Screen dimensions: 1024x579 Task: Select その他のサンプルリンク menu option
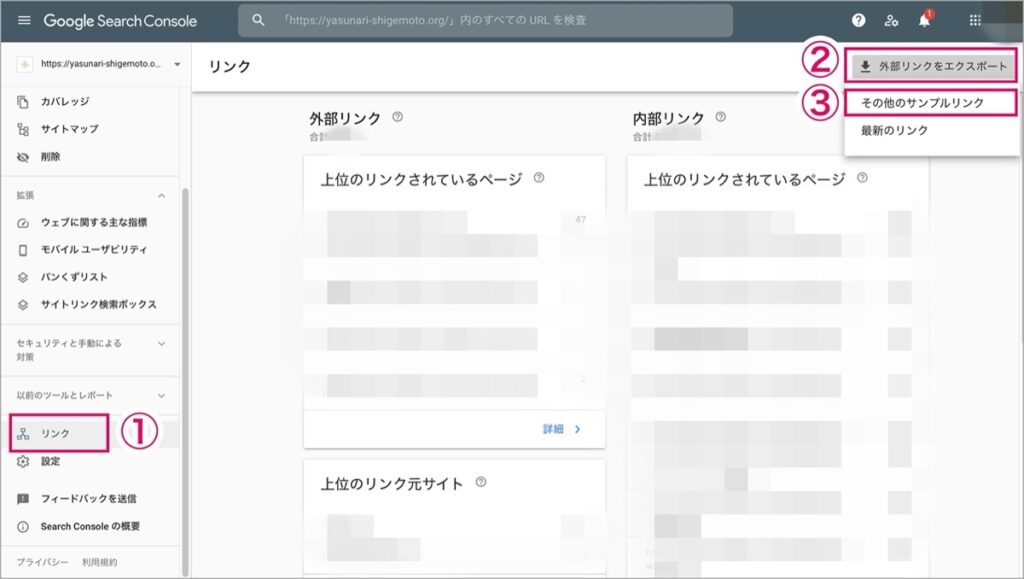[x=931, y=103]
